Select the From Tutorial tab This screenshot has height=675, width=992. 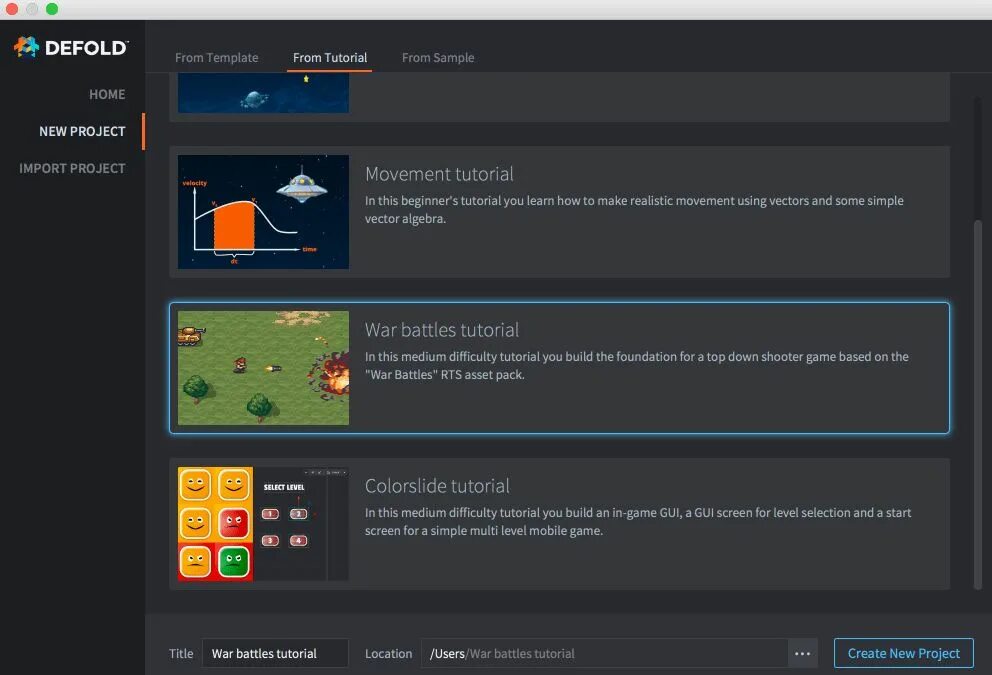click(x=330, y=58)
